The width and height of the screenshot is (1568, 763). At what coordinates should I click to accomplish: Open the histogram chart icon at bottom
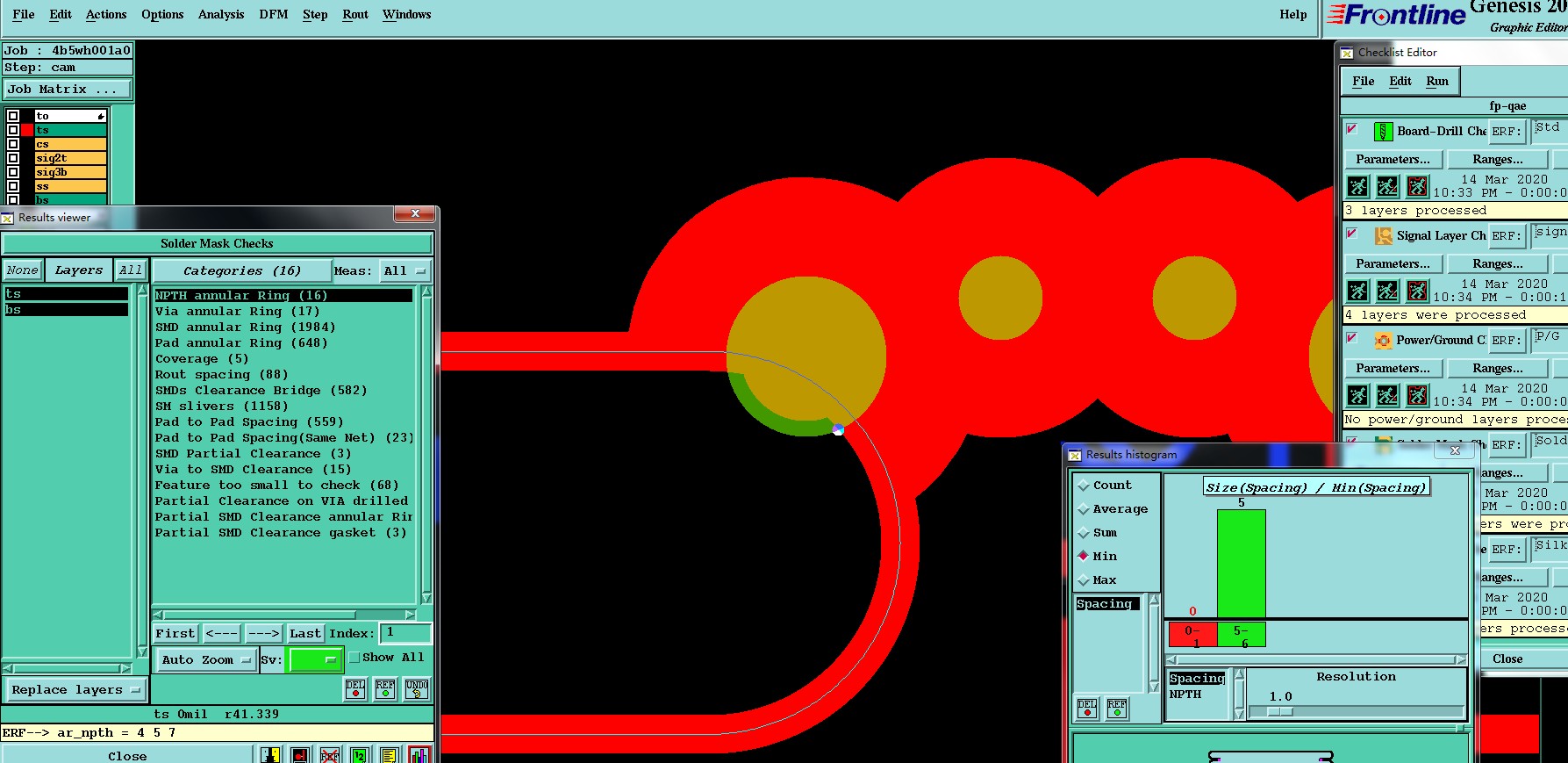(x=419, y=755)
